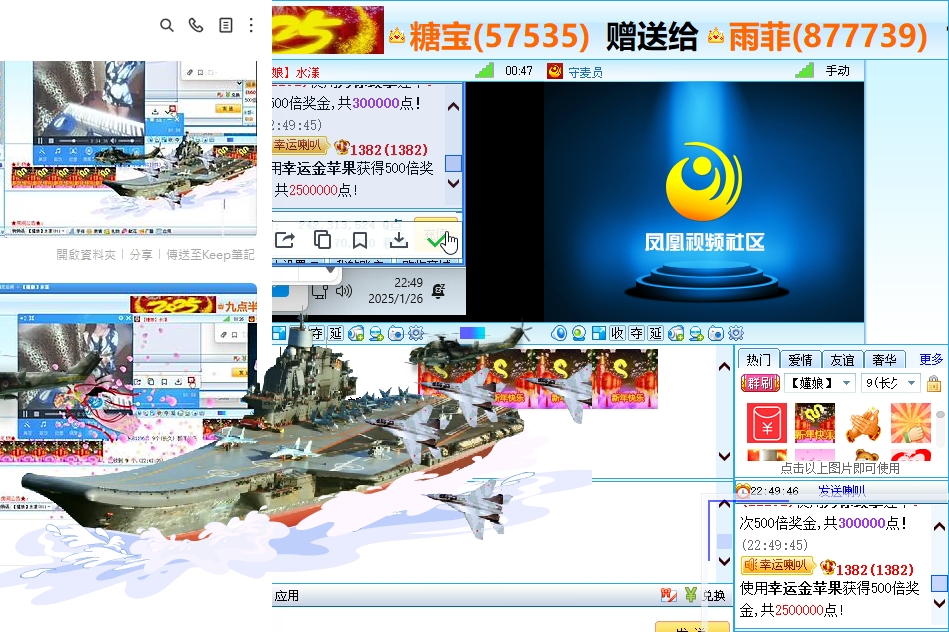
Task: Click the copy icon in snip toolbar
Action: (x=323, y=240)
